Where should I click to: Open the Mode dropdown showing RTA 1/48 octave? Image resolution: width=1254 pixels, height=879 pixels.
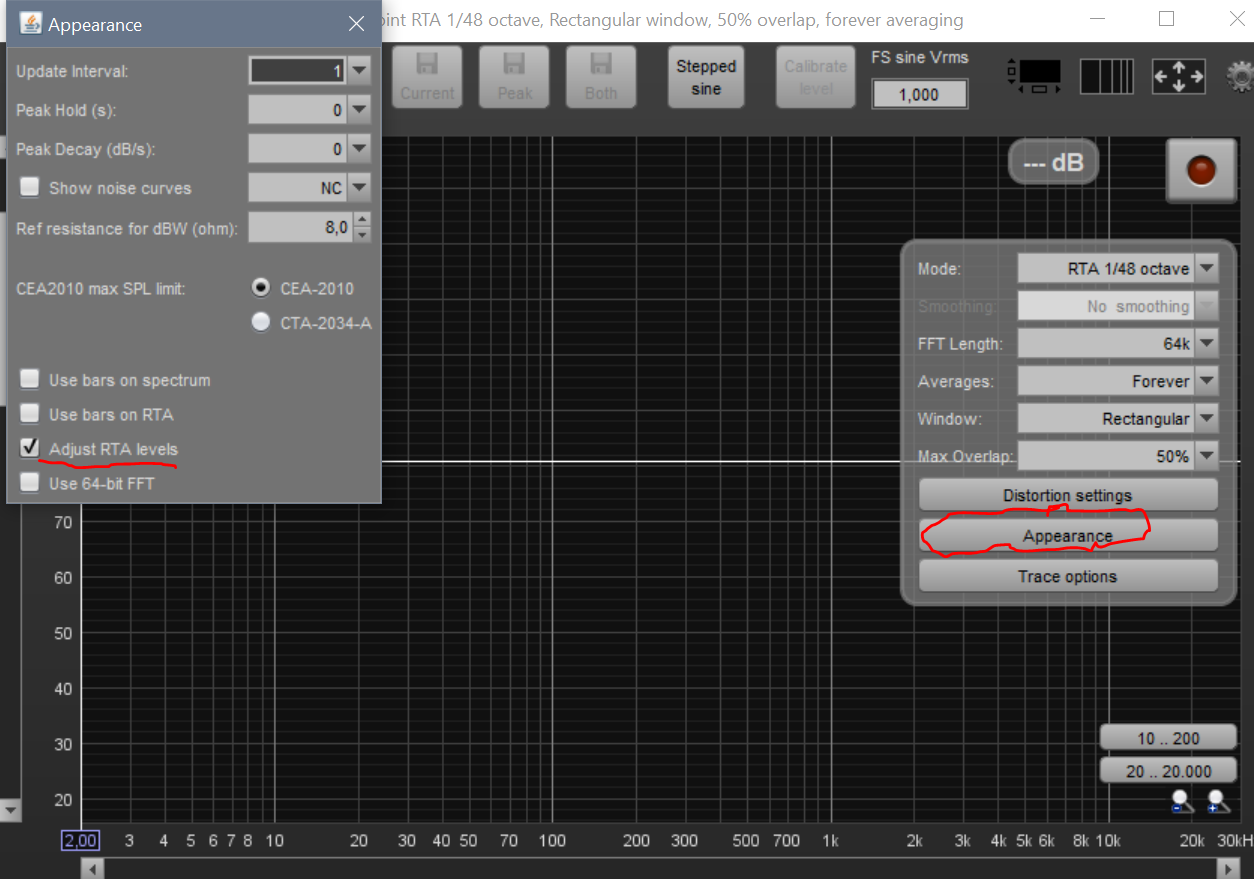pyautogui.click(x=1207, y=269)
